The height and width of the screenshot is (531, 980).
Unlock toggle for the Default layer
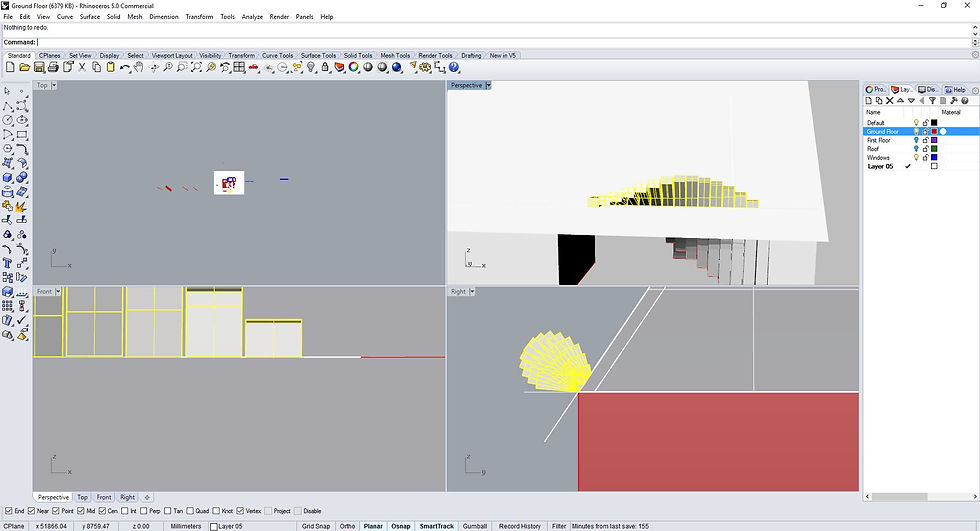(x=926, y=122)
